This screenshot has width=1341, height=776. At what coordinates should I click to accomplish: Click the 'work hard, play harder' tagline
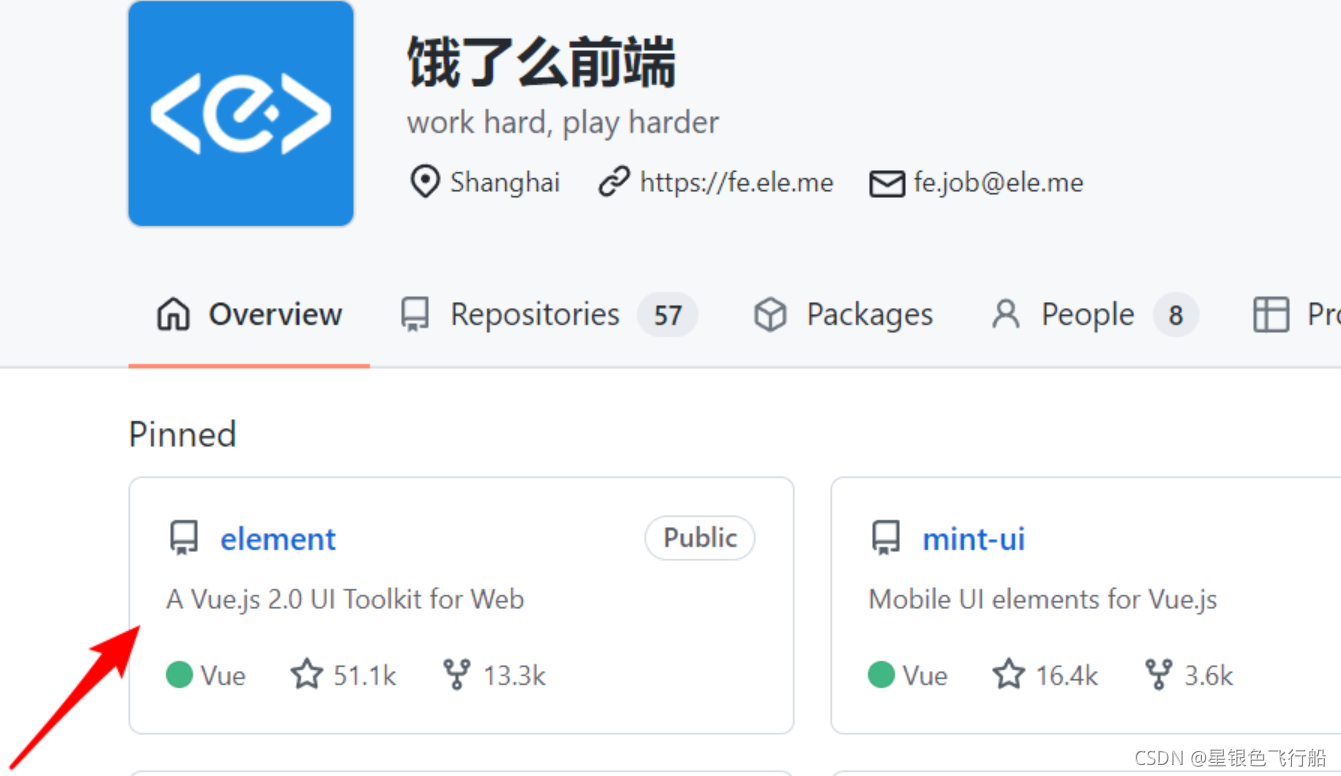563,122
